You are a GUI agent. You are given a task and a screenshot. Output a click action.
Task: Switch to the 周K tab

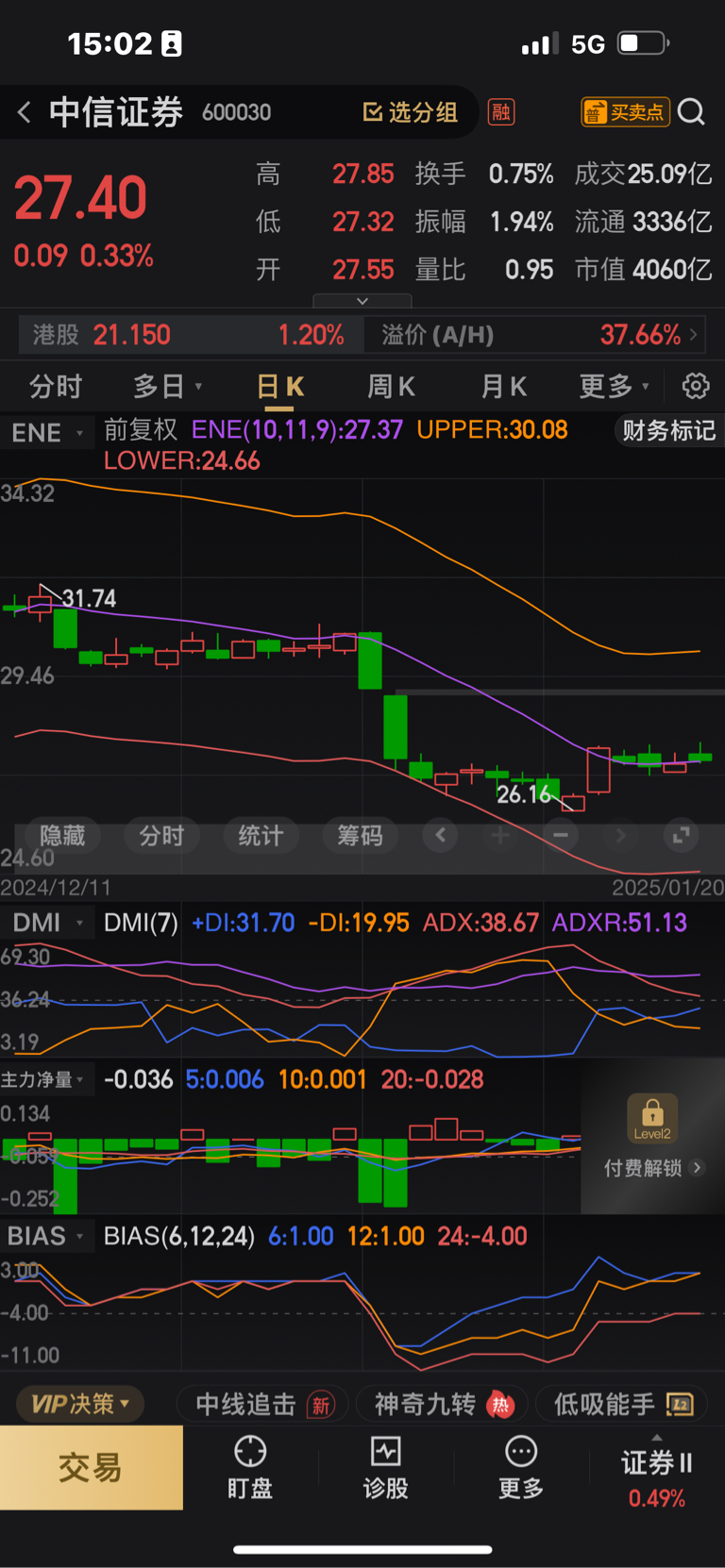coord(391,387)
